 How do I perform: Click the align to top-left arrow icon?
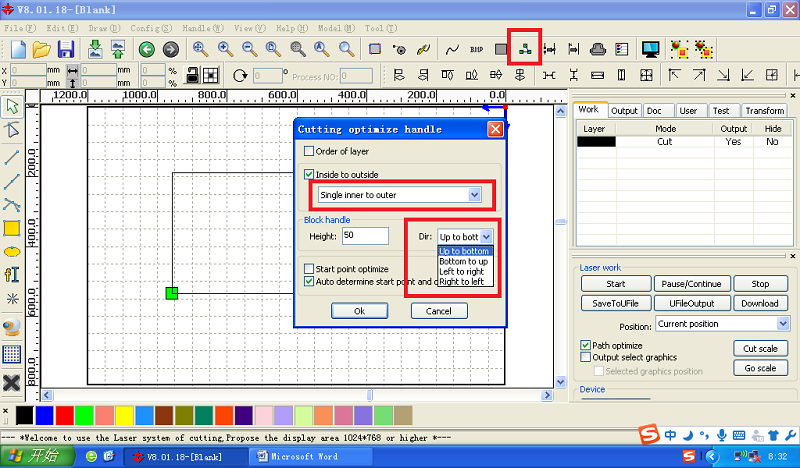pos(674,76)
